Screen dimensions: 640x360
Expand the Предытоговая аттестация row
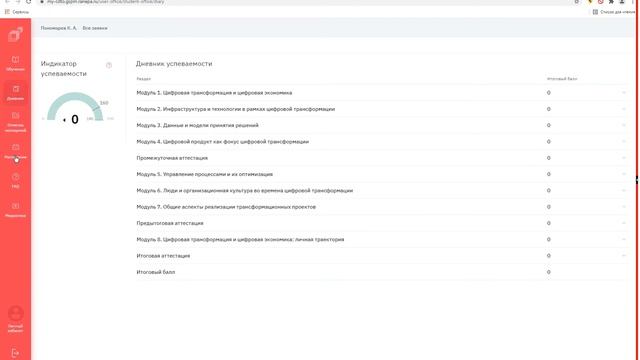tap(624, 223)
